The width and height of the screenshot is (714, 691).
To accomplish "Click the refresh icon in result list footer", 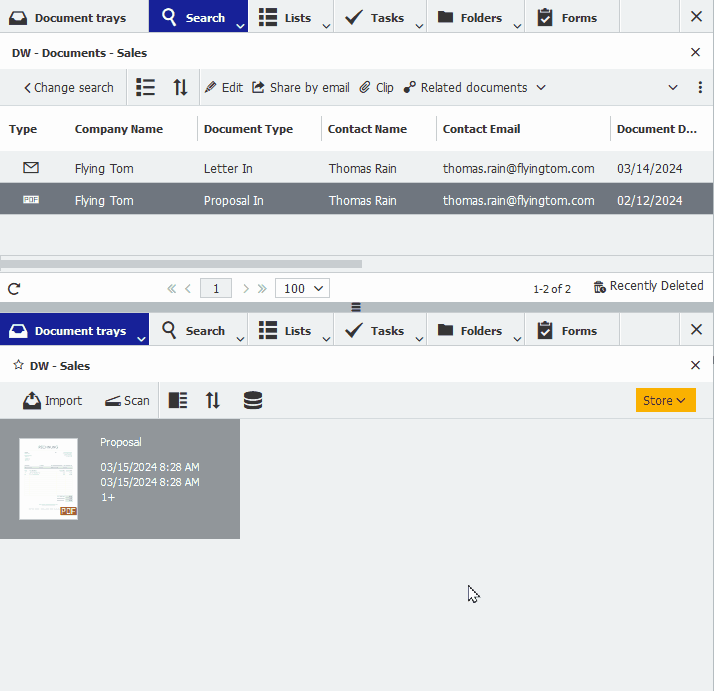I will 14,288.
